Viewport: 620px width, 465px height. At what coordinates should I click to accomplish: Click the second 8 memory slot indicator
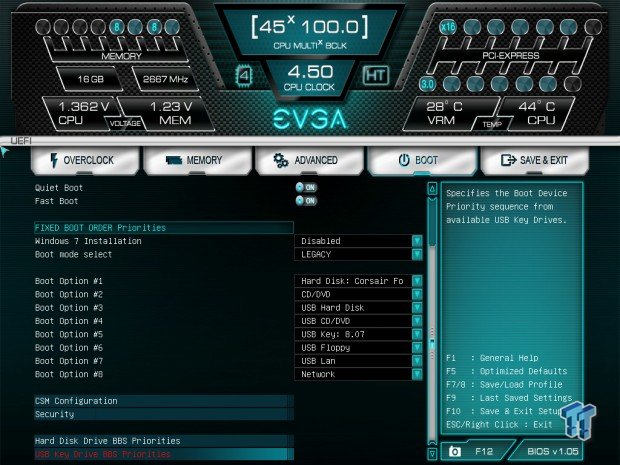point(154,27)
